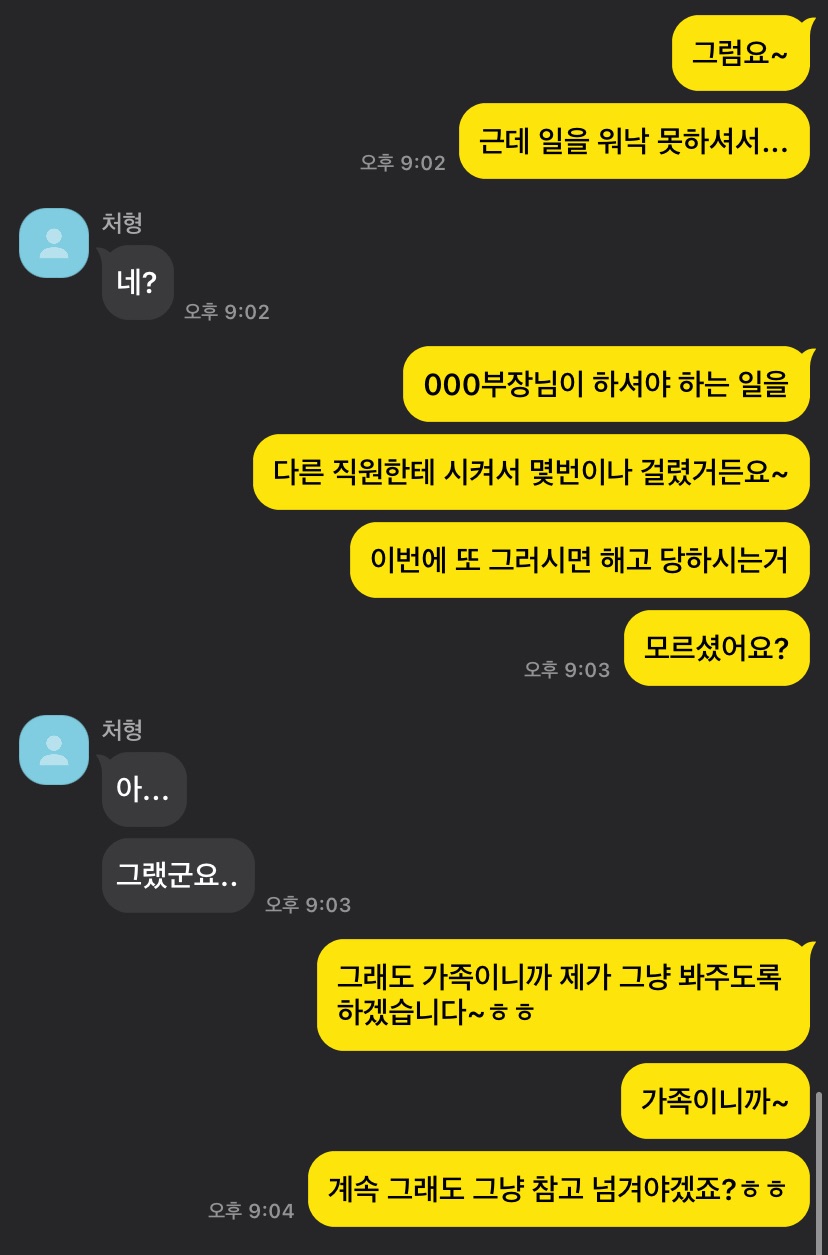Select the 000부장님이 하셔야 하는 일을 message
Image resolution: width=828 pixels, height=1255 pixels.
[x=606, y=384]
